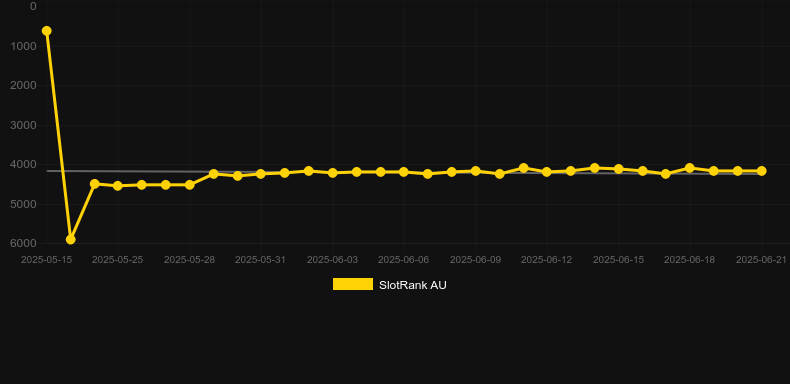790x384 pixels.
Task: Click the 2000 y-axis label
Action: coord(23,85)
